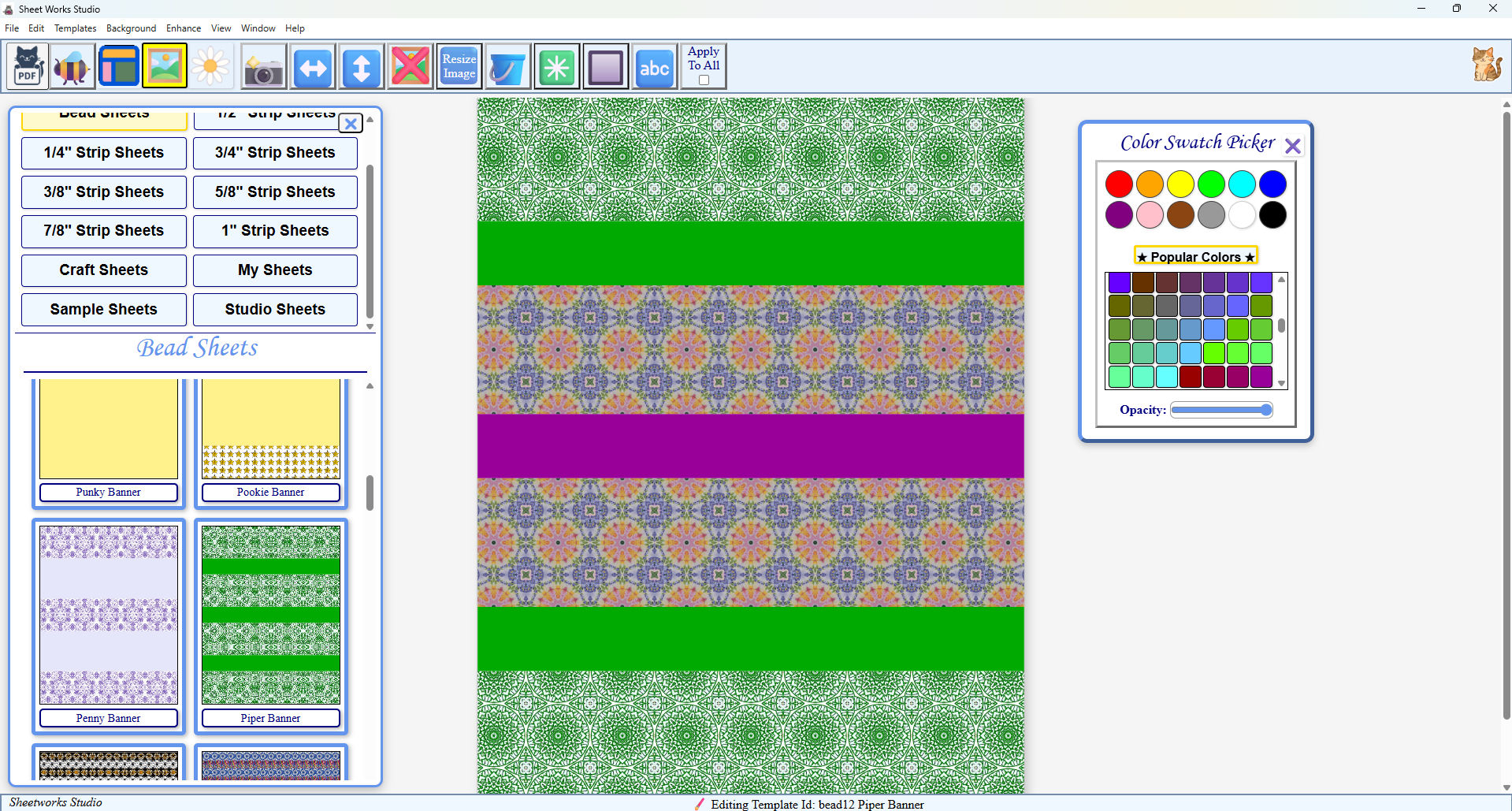
Task: Open the Craft Sheets category
Action: point(103,270)
